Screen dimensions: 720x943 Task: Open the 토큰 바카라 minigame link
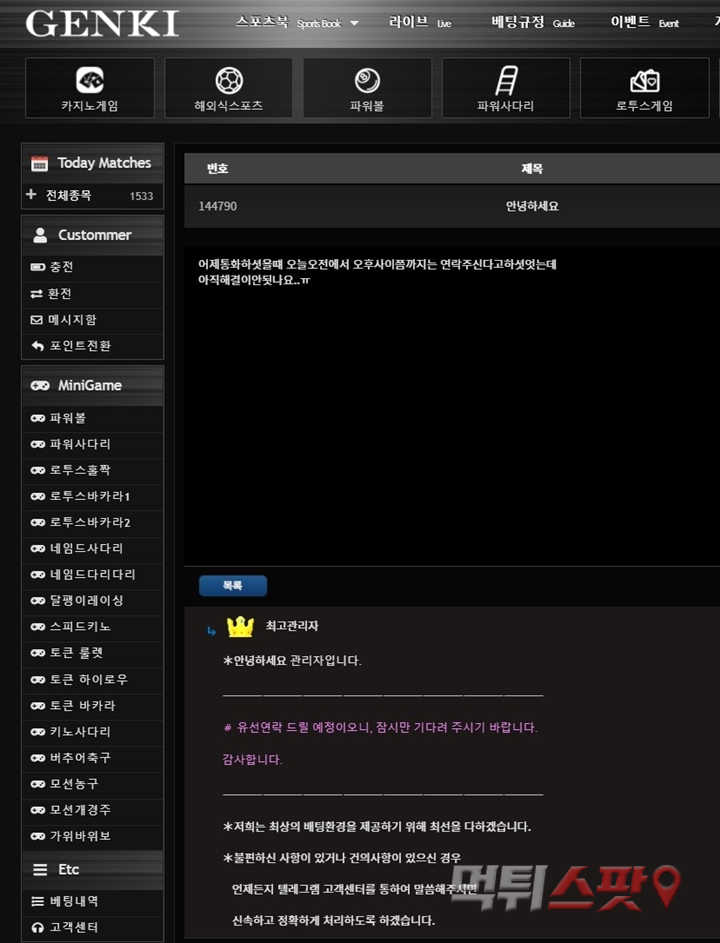(x=82, y=705)
